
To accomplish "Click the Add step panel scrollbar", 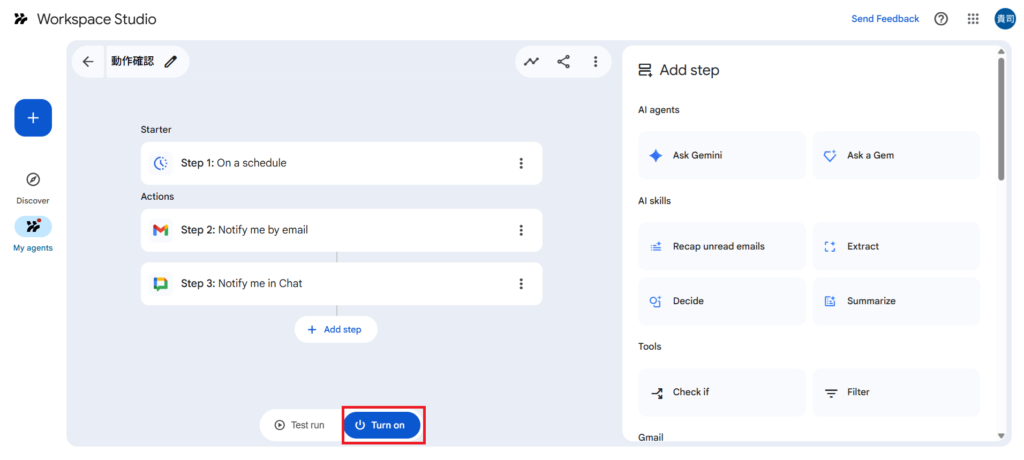I will click(1001, 120).
